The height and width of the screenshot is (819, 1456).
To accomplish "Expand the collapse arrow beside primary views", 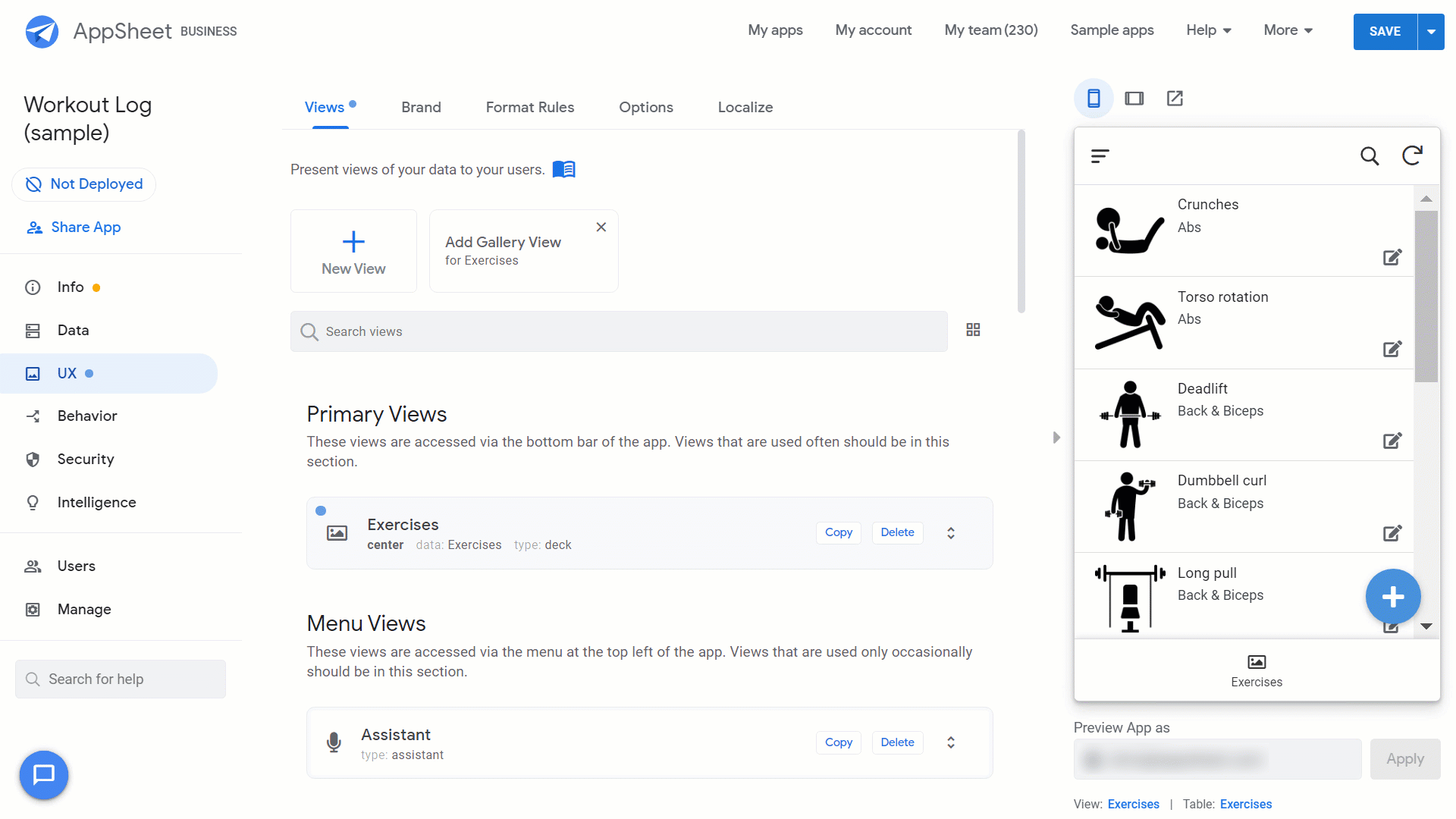I will click(x=1057, y=437).
